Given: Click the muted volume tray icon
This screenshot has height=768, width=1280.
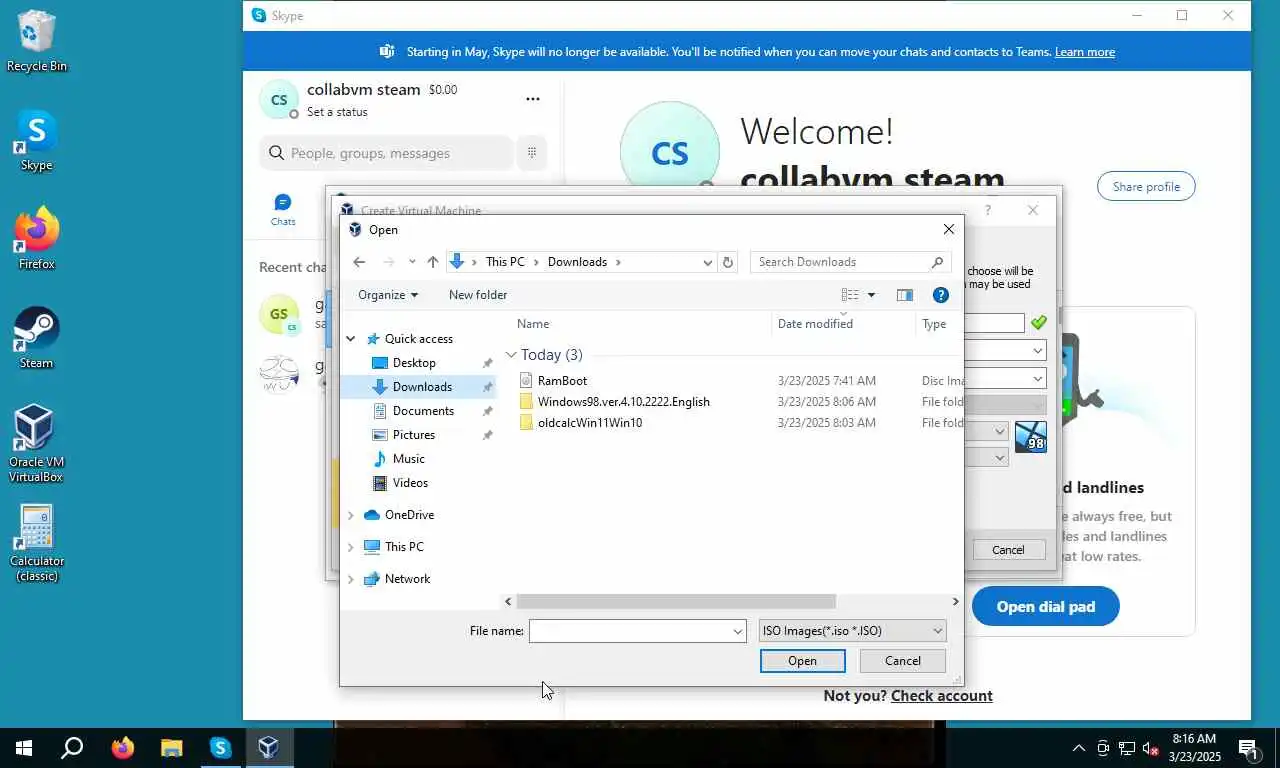Looking at the screenshot, I should [x=1150, y=748].
